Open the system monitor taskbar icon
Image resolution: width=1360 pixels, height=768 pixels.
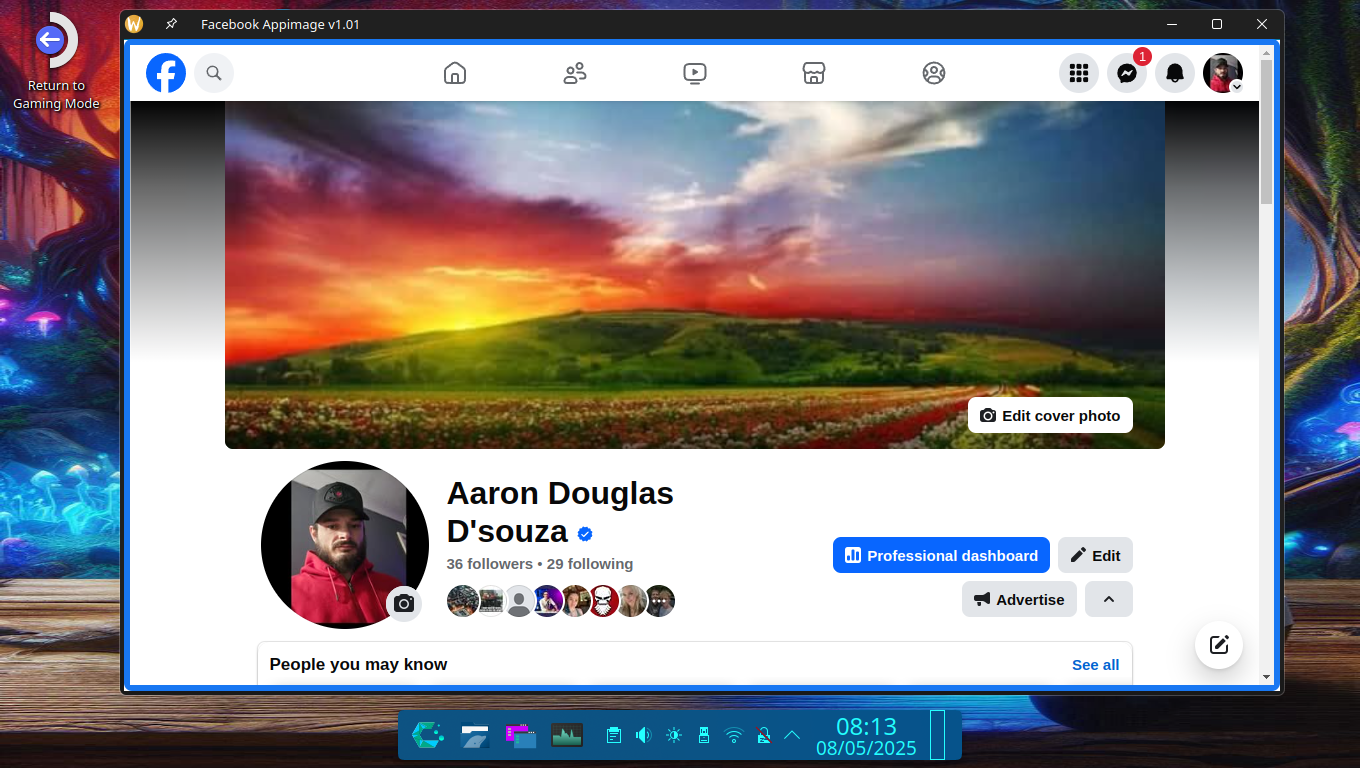567,735
